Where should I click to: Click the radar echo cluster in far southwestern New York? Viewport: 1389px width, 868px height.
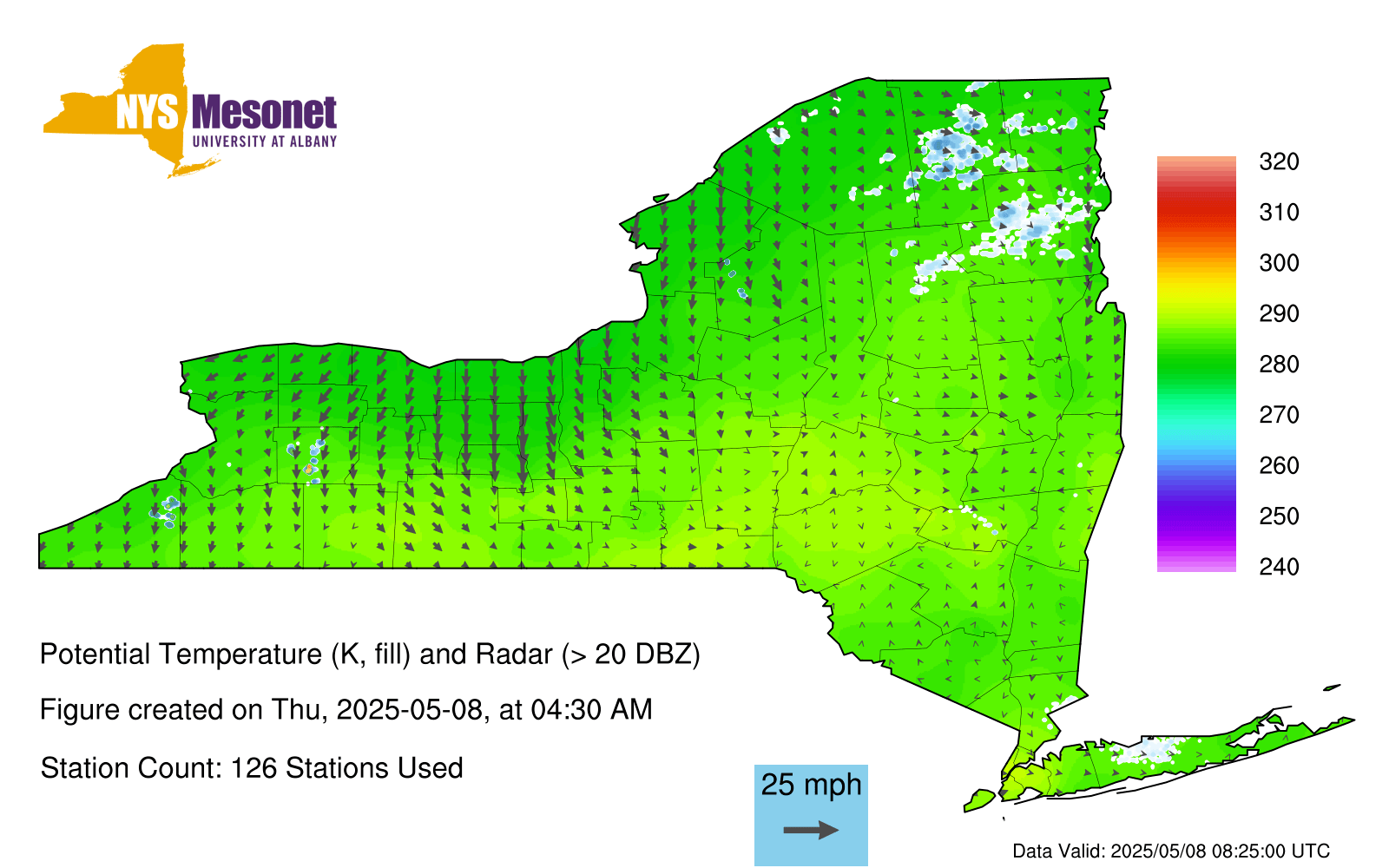[165, 512]
